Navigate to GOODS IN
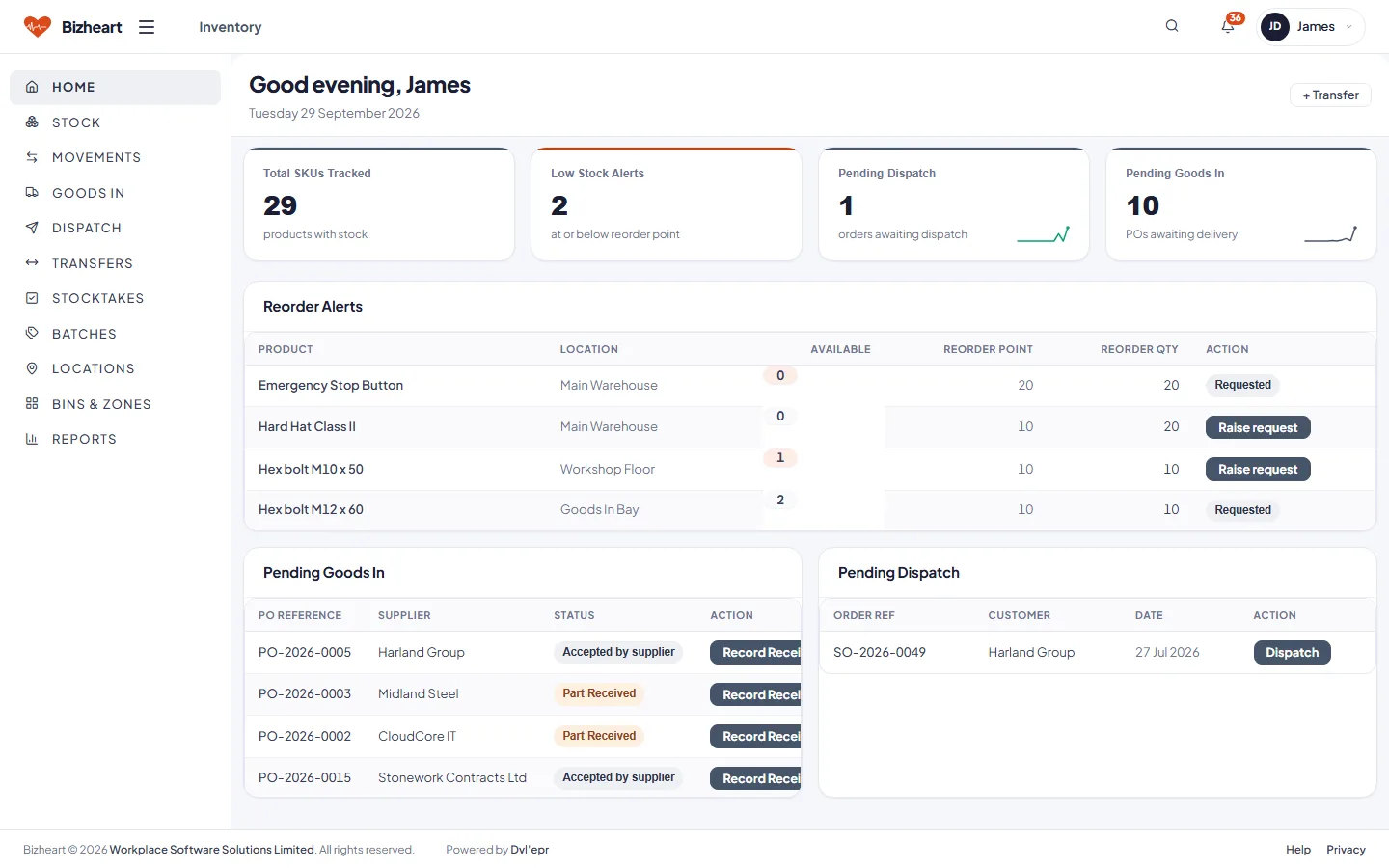Viewport: 1389px width, 868px height. coord(89,193)
